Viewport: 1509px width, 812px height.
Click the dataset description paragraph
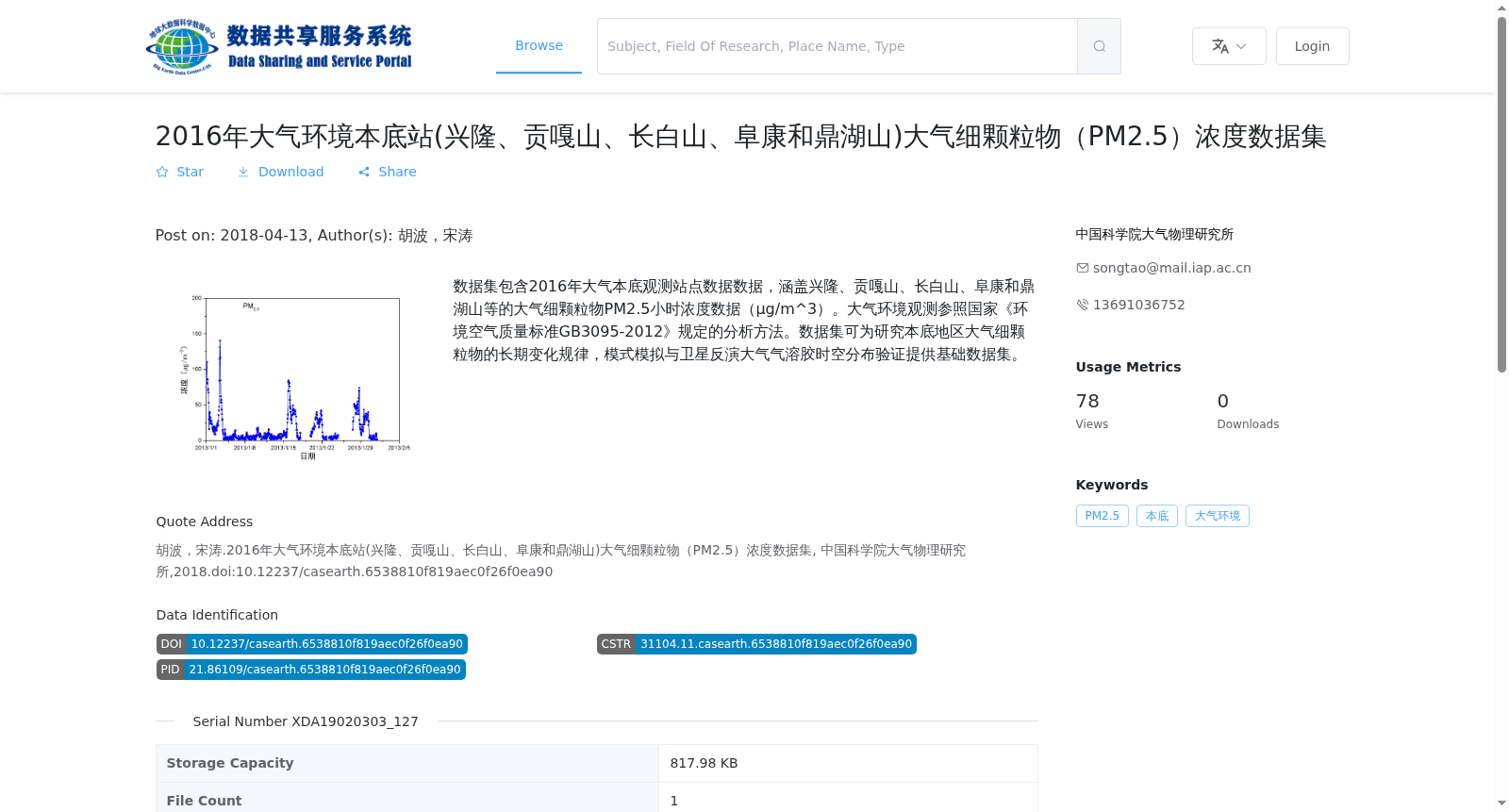tap(743, 321)
